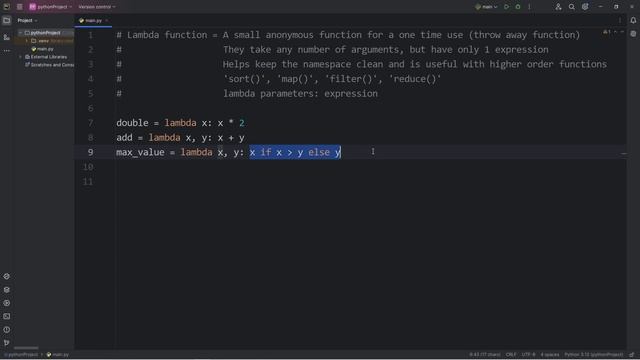Click project panel horizontal scrollbar
Image resolution: width=640 pixels, height=360 pixels.
coord(26,348)
